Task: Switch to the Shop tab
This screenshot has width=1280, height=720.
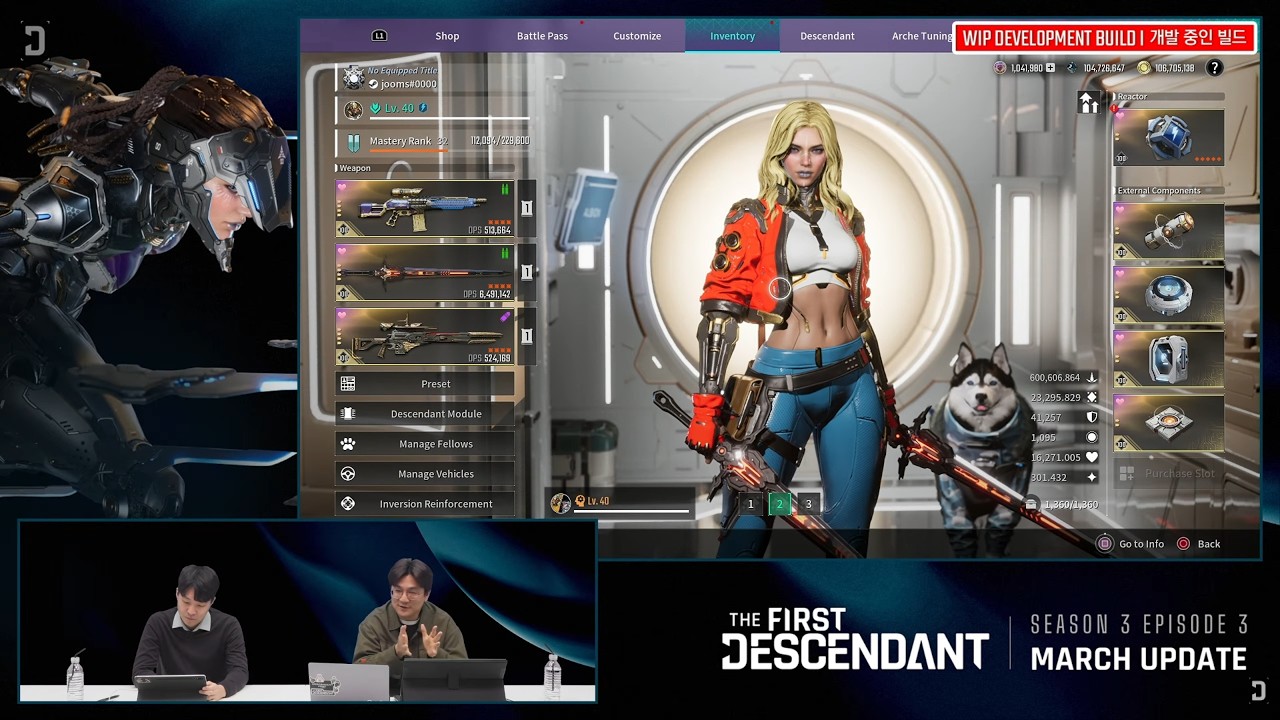Action: coord(447,35)
